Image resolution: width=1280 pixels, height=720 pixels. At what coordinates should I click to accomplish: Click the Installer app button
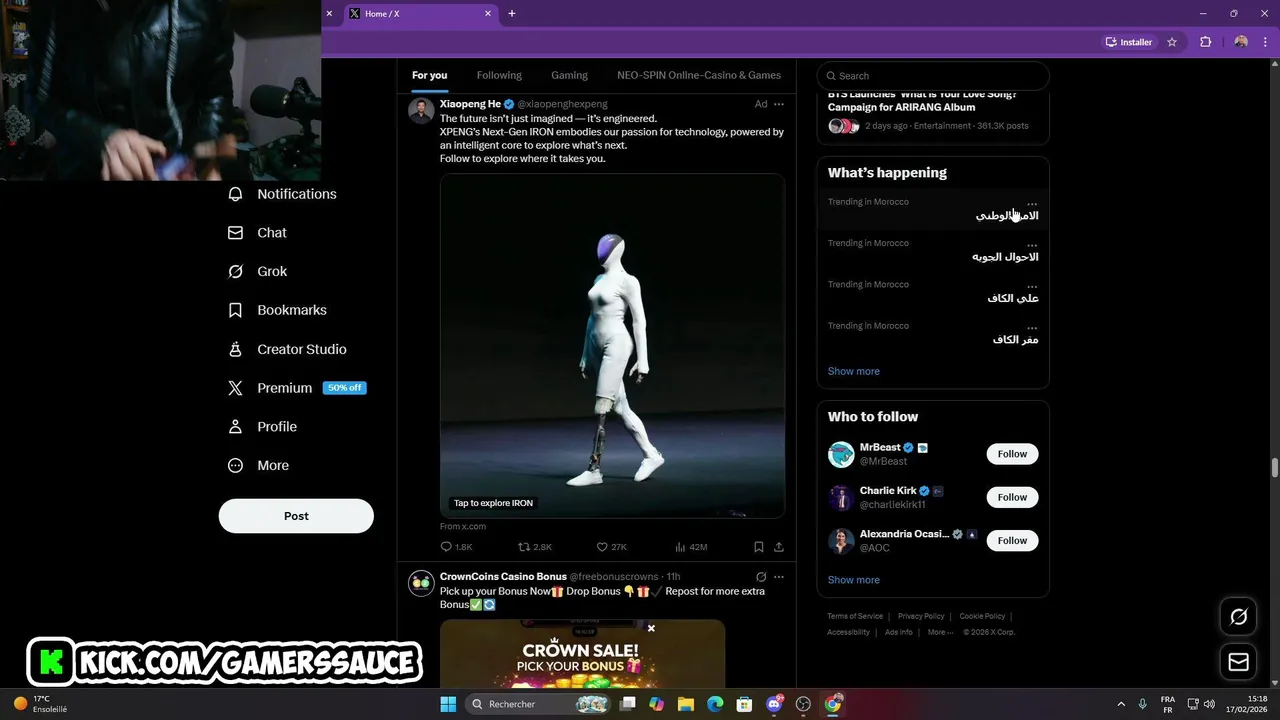(x=1129, y=42)
